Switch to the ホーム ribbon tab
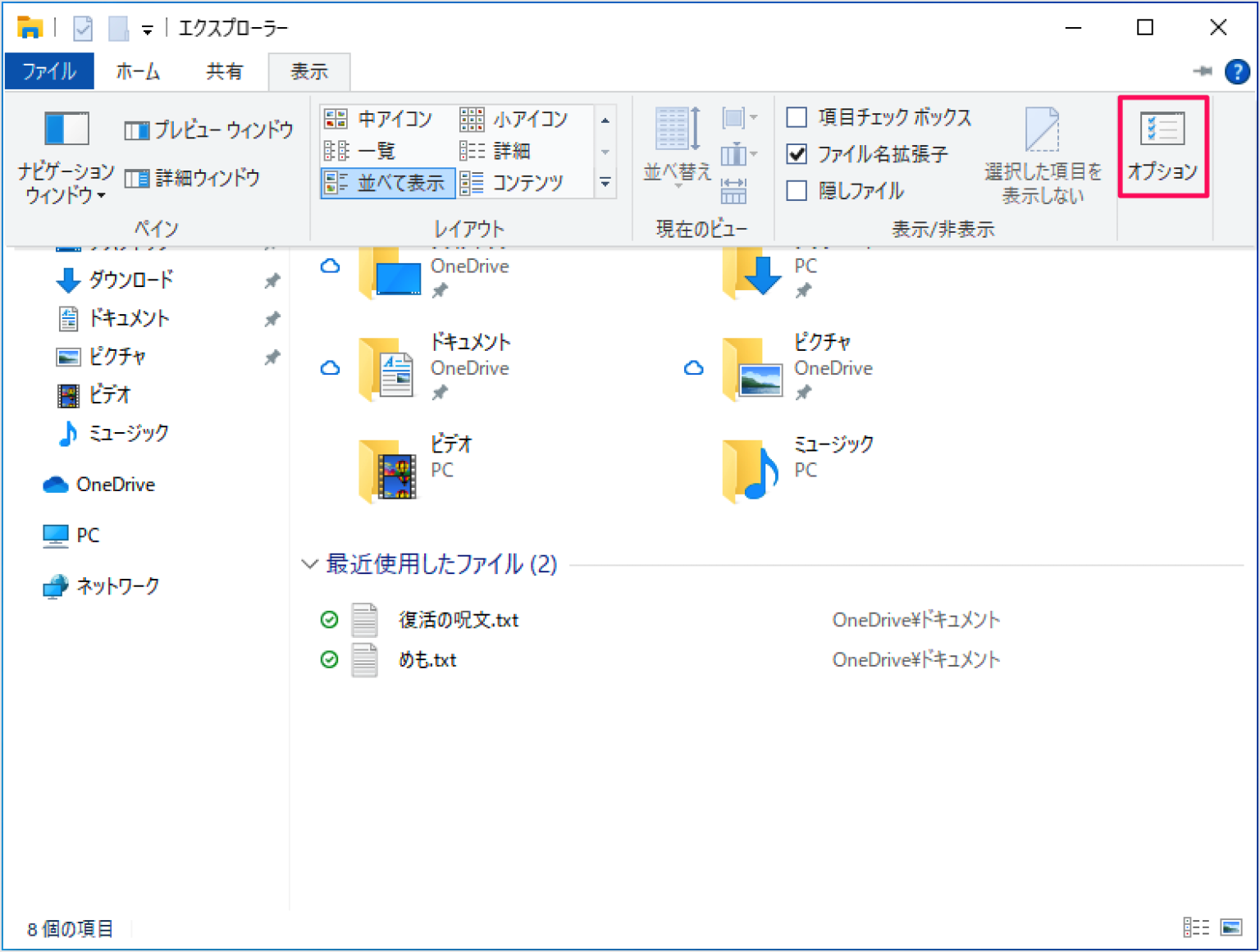Viewport: 1260px width, 952px height. (138, 71)
